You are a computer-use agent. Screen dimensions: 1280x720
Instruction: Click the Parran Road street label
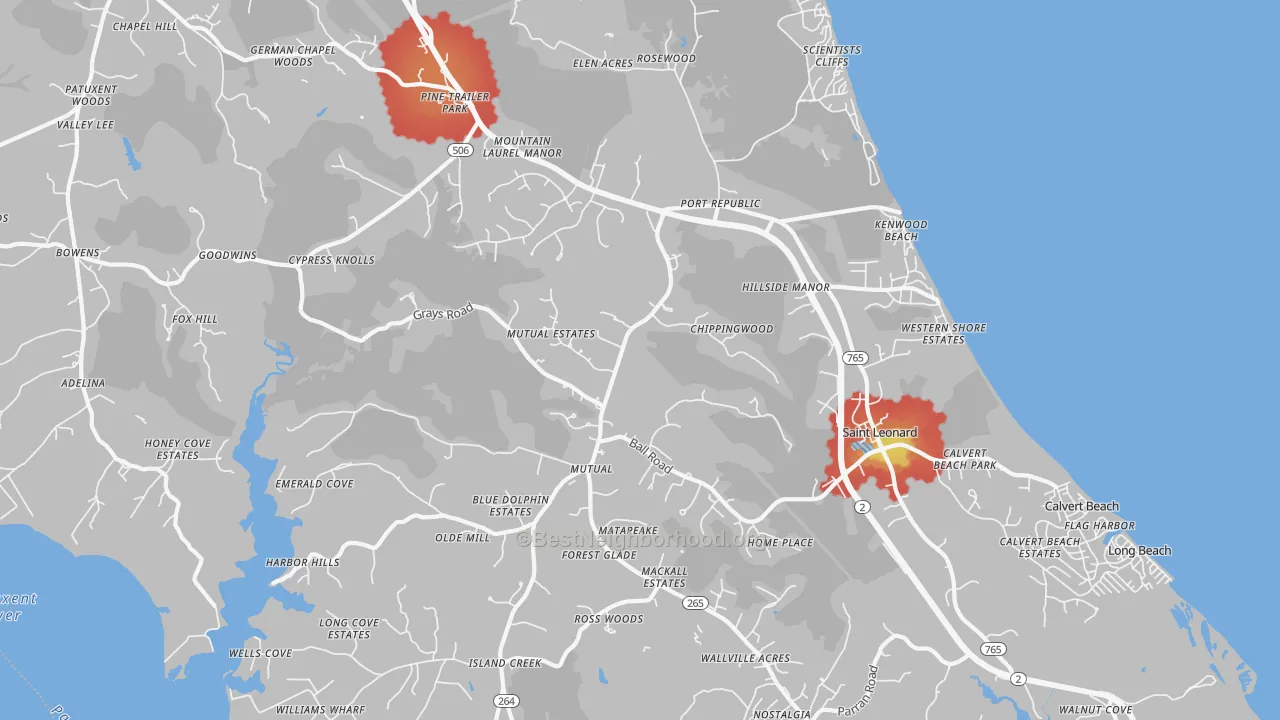click(x=859, y=691)
